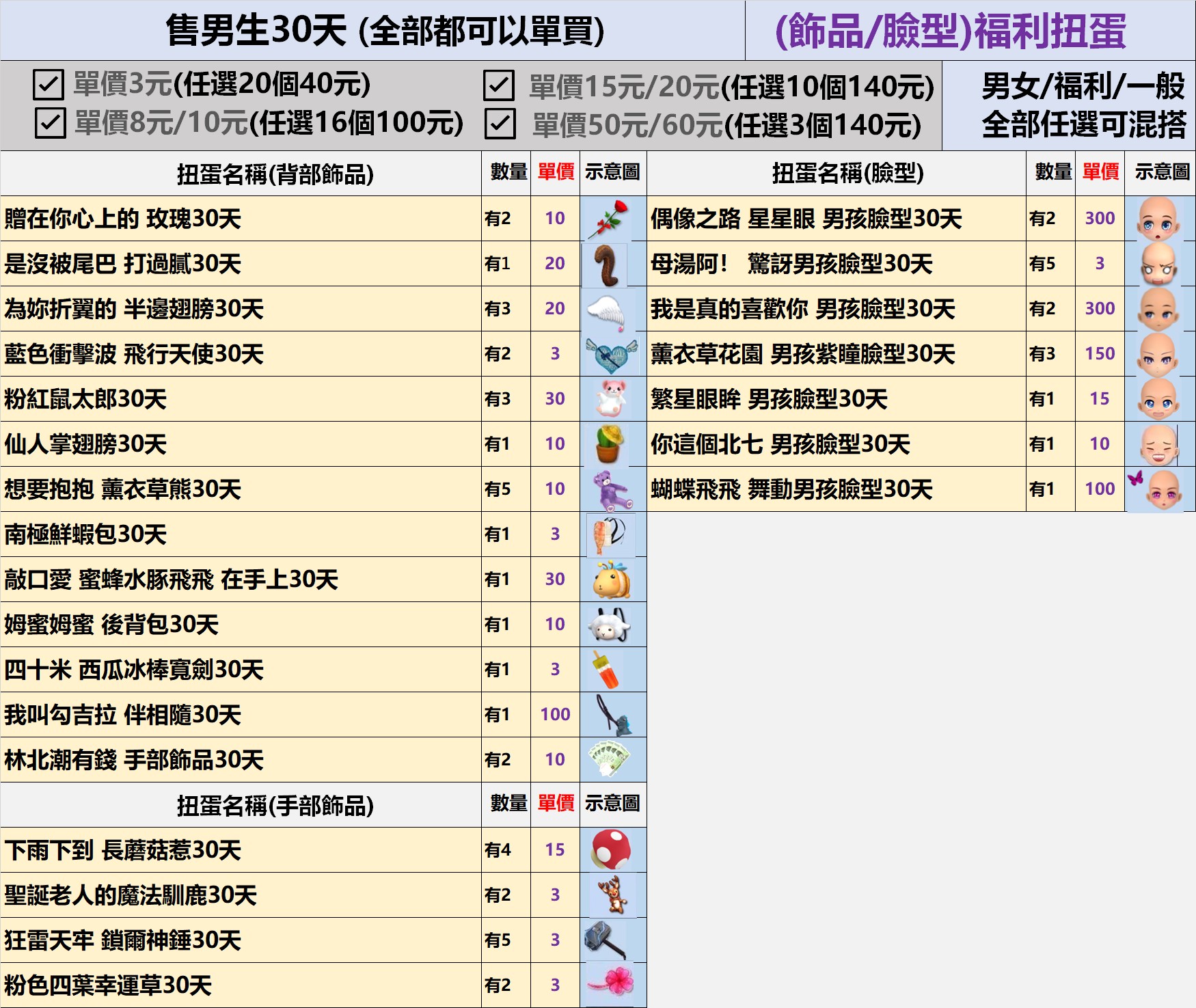Click the cactus wings item icon
Screen dimensions: 1196x1008
(x=609, y=444)
